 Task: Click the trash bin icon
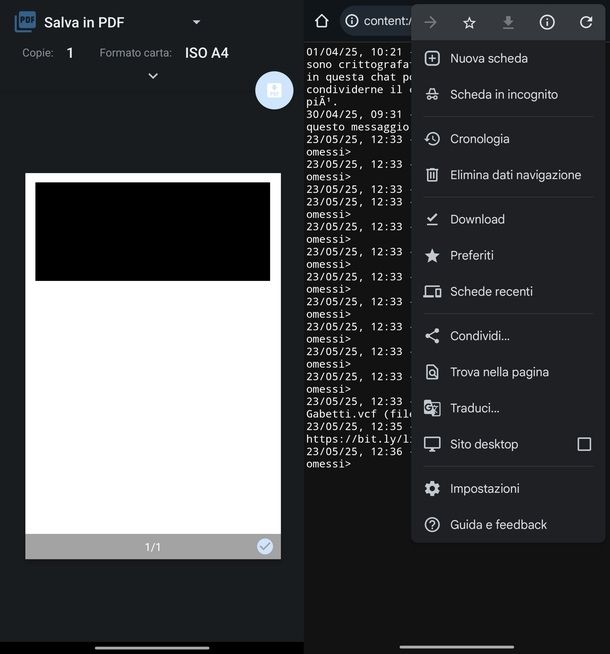(432, 175)
